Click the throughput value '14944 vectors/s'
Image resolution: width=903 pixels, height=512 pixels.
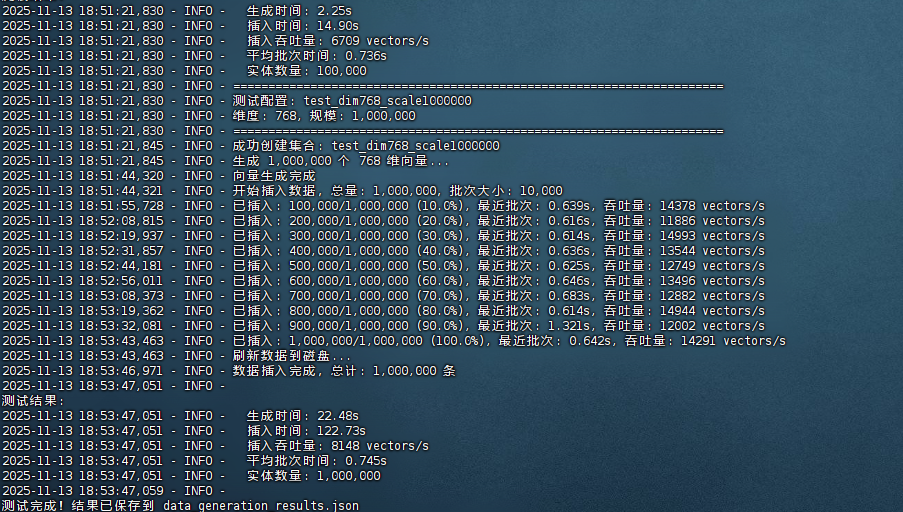(712, 310)
